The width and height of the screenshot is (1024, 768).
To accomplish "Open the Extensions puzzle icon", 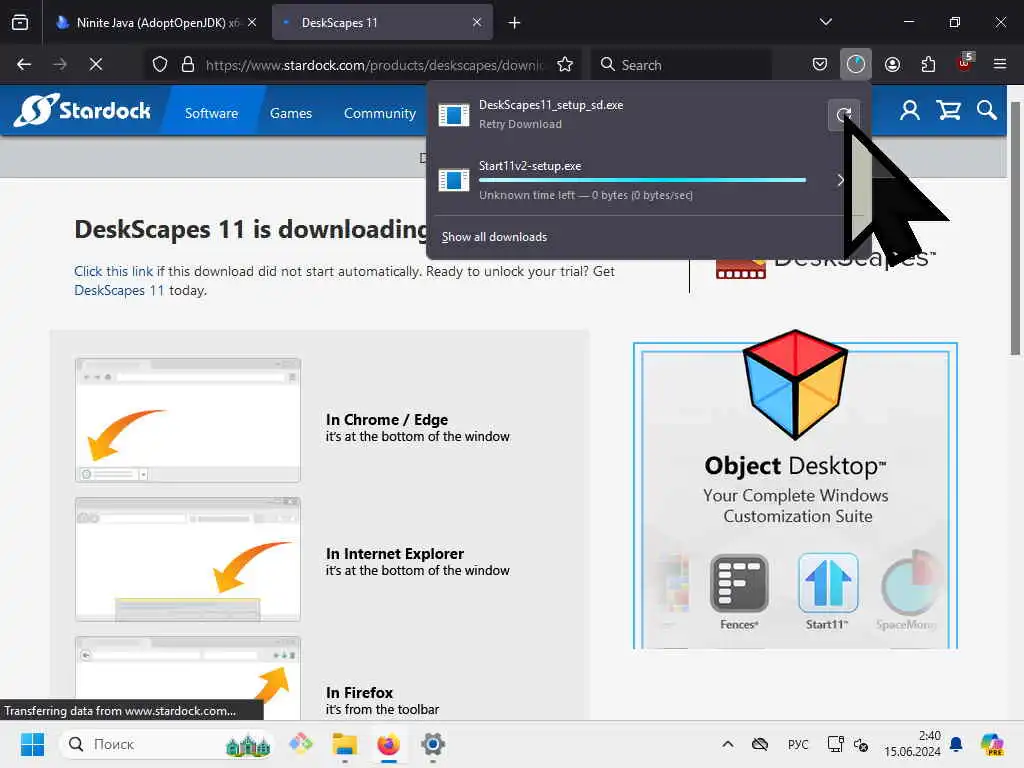I will 928,64.
